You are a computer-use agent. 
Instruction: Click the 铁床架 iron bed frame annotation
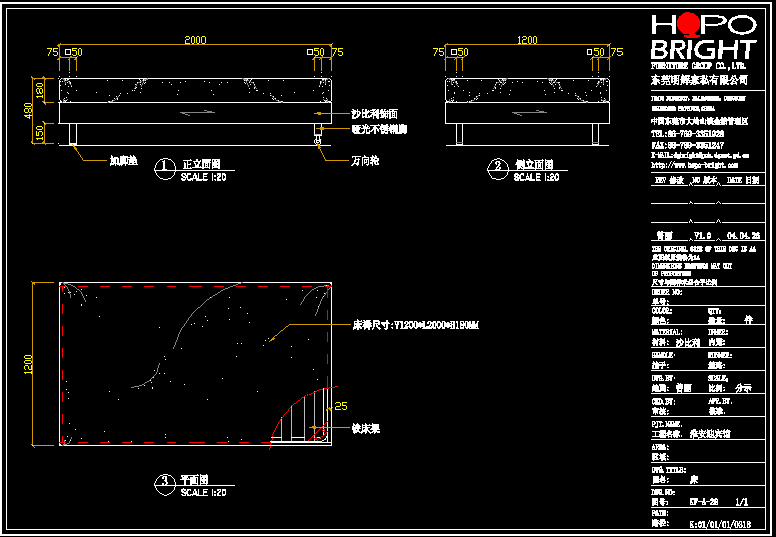[366, 429]
